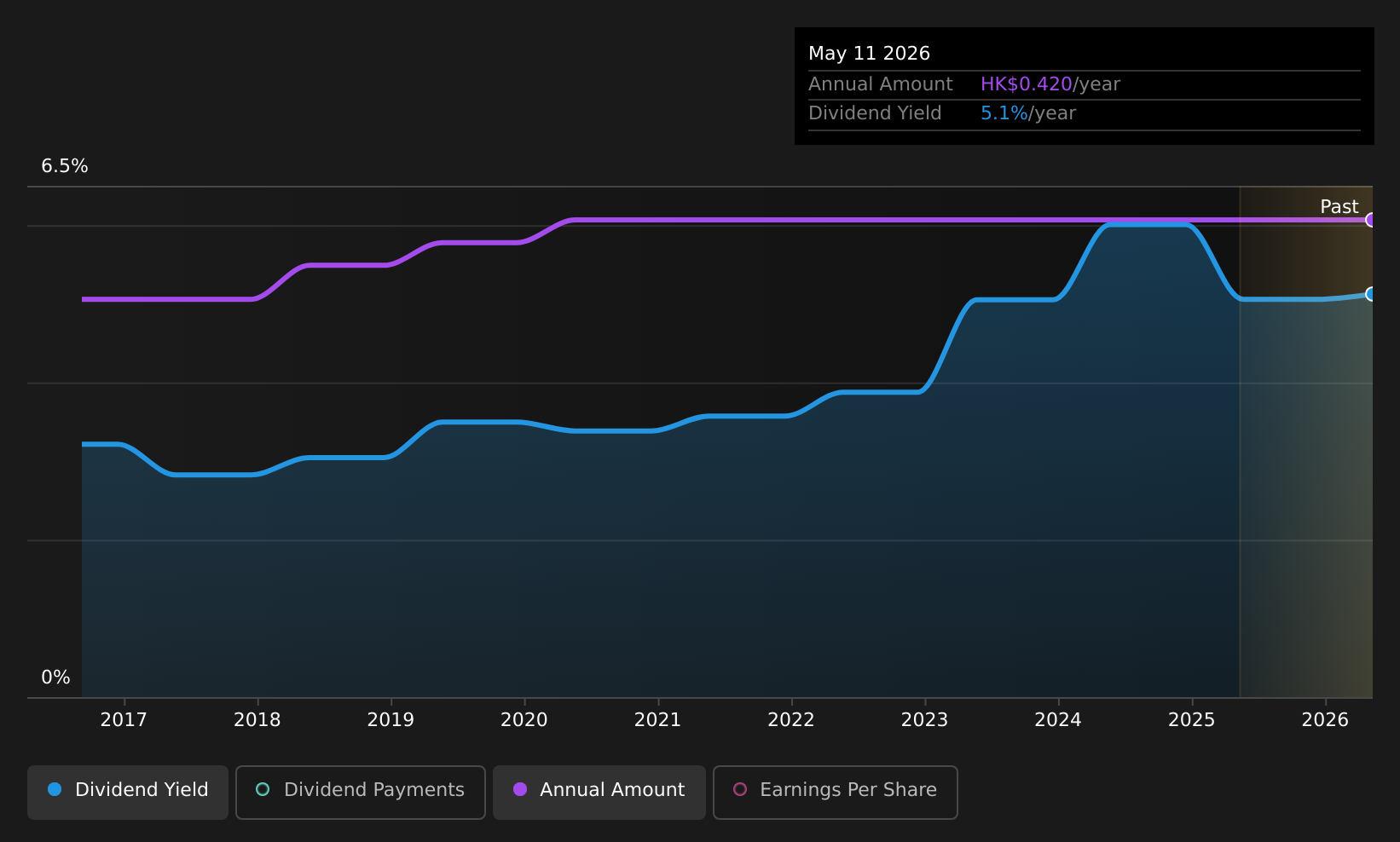
Task: Click the 2017 x-axis label
Action: (124, 720)
